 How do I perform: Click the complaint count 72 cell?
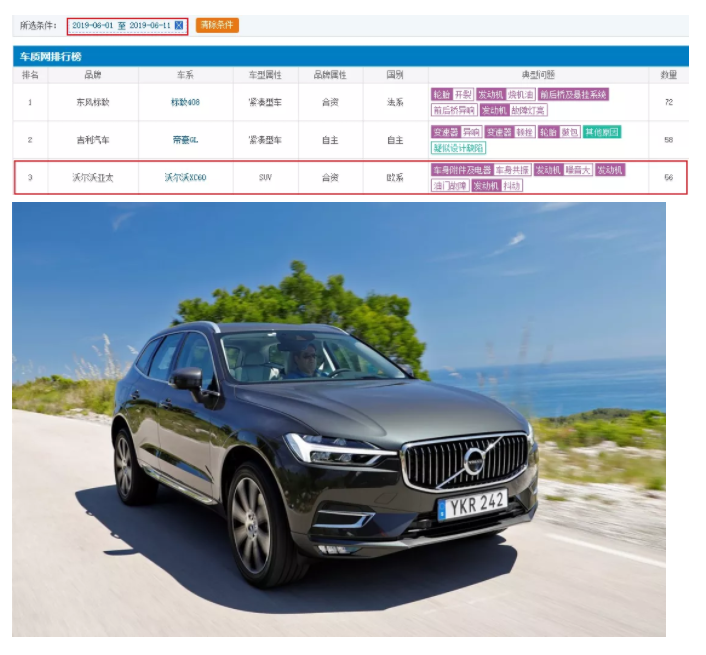click(669, 102)
